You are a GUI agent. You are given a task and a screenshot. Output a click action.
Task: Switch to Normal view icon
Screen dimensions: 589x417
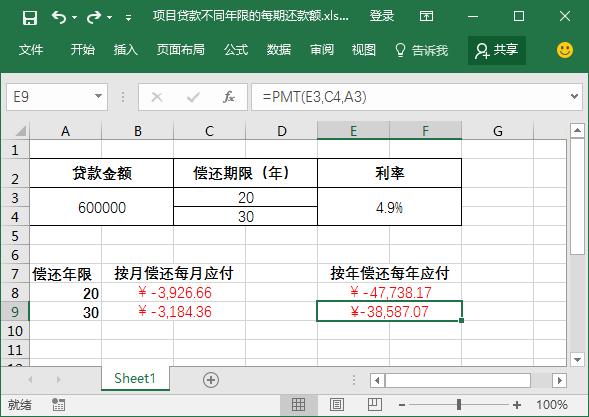pyautogui.click(x=298, y=405)
